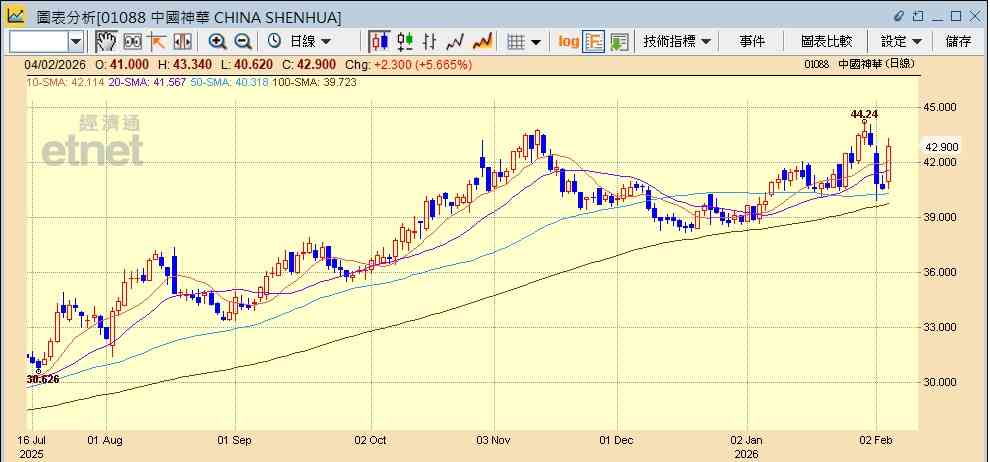
Task: Click the O: 41.000 open value
Action: point(122,64)
